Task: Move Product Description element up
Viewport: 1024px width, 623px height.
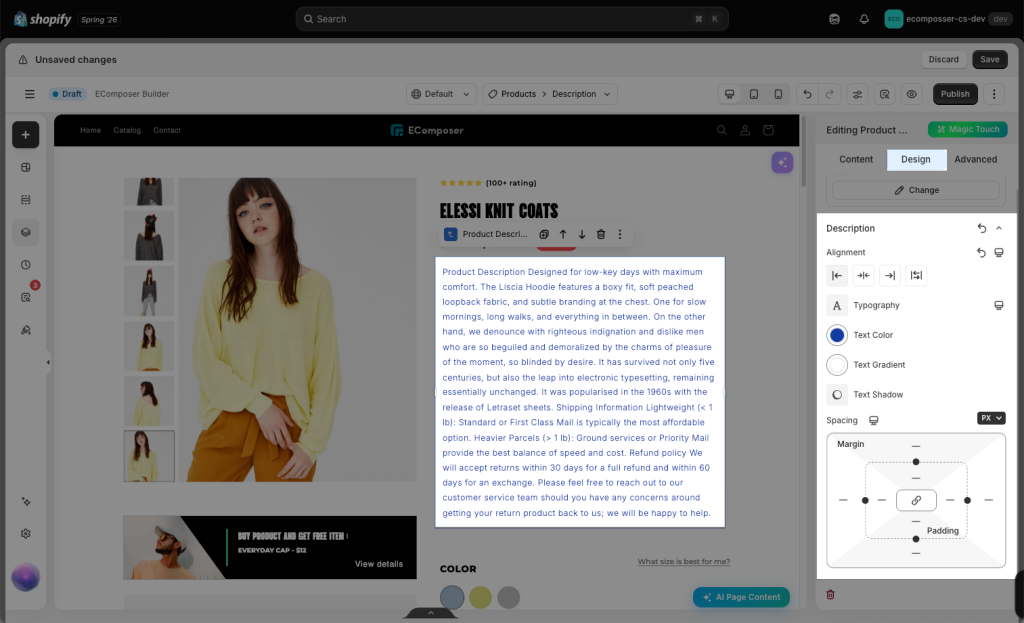Action: point(563,234)
